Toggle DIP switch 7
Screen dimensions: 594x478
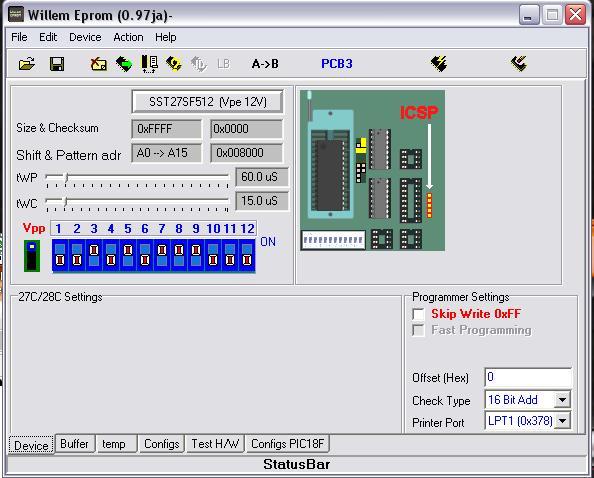162,256
